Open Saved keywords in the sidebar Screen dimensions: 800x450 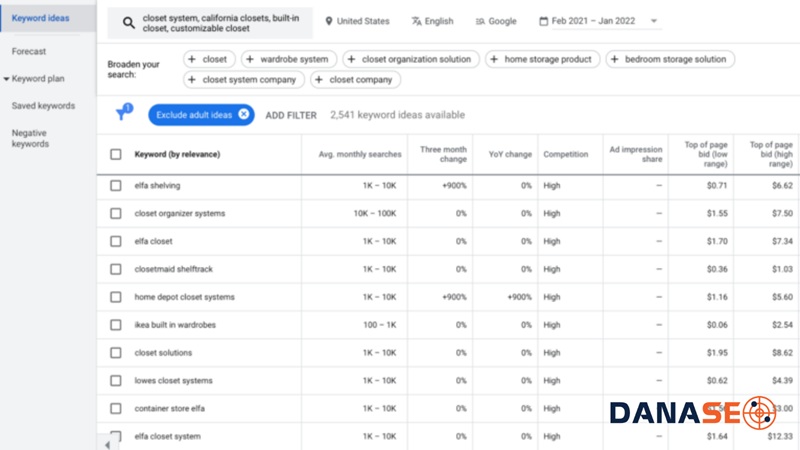pyautogui.click(x=43, y=106)
